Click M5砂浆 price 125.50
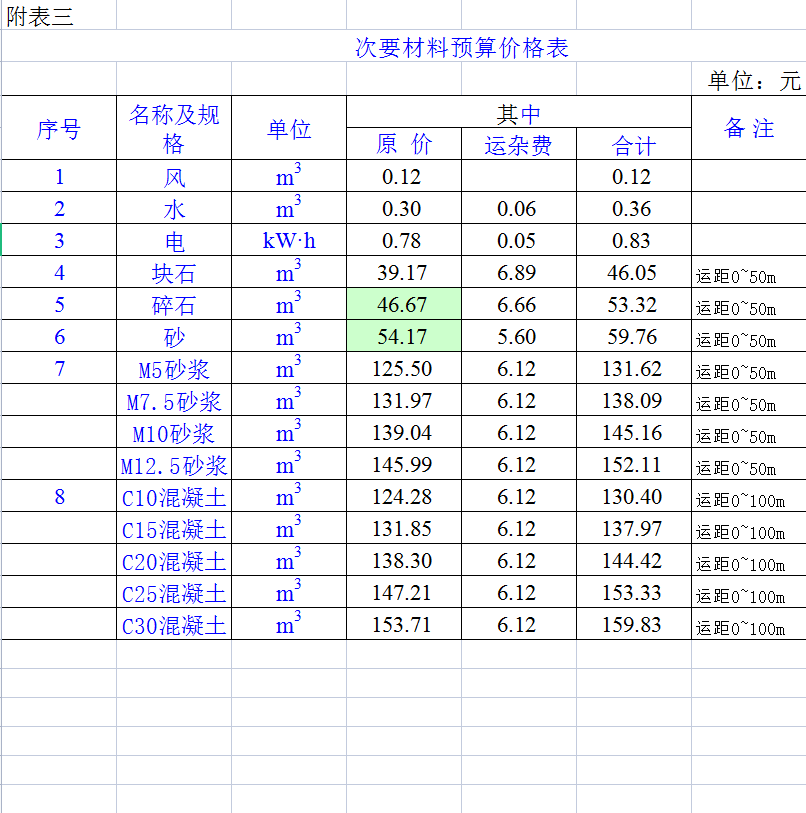The width and height of the screenshot is (806, 813). [x=404, y=369]
